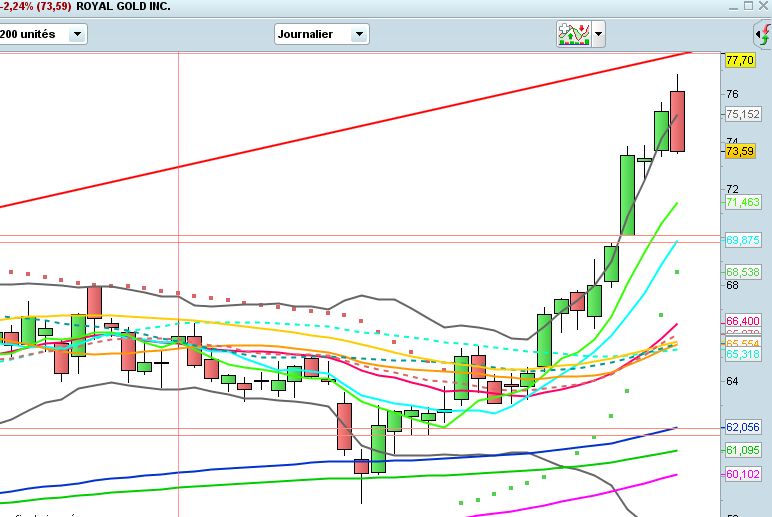The image size is (772, 517).
Task: Click the red-green arrows panel icon
Action: point(763,34)
